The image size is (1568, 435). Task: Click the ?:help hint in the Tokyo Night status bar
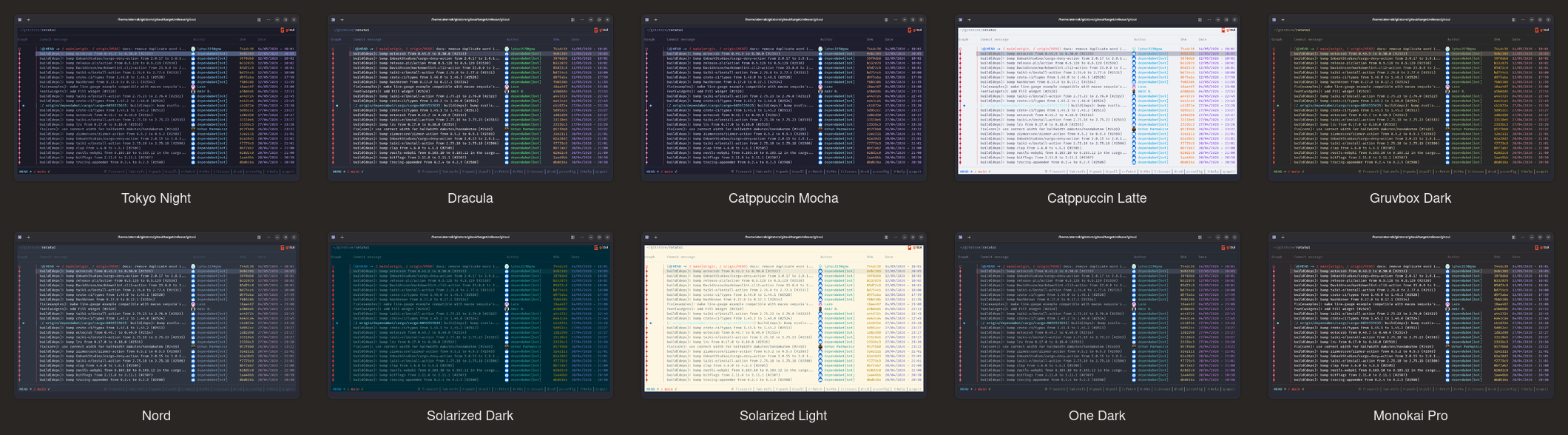(x=272, y=172)
